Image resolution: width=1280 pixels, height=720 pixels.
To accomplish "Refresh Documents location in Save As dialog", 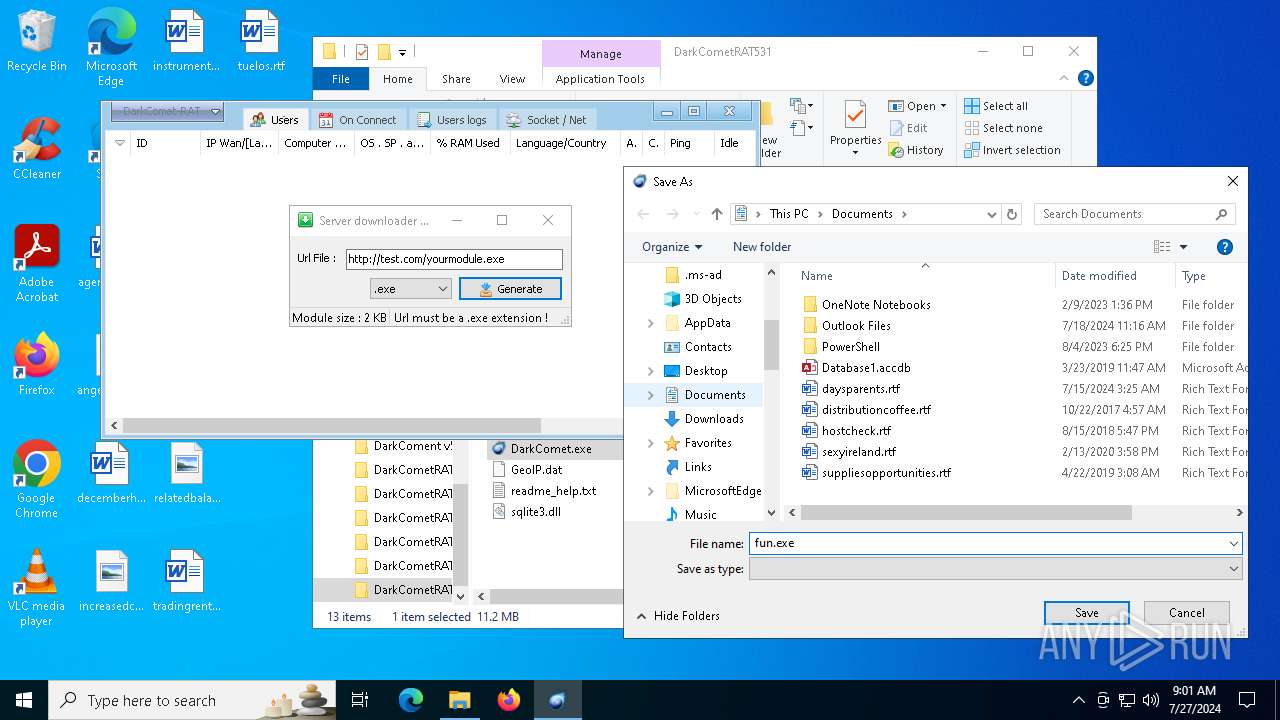I will 1012,214.
